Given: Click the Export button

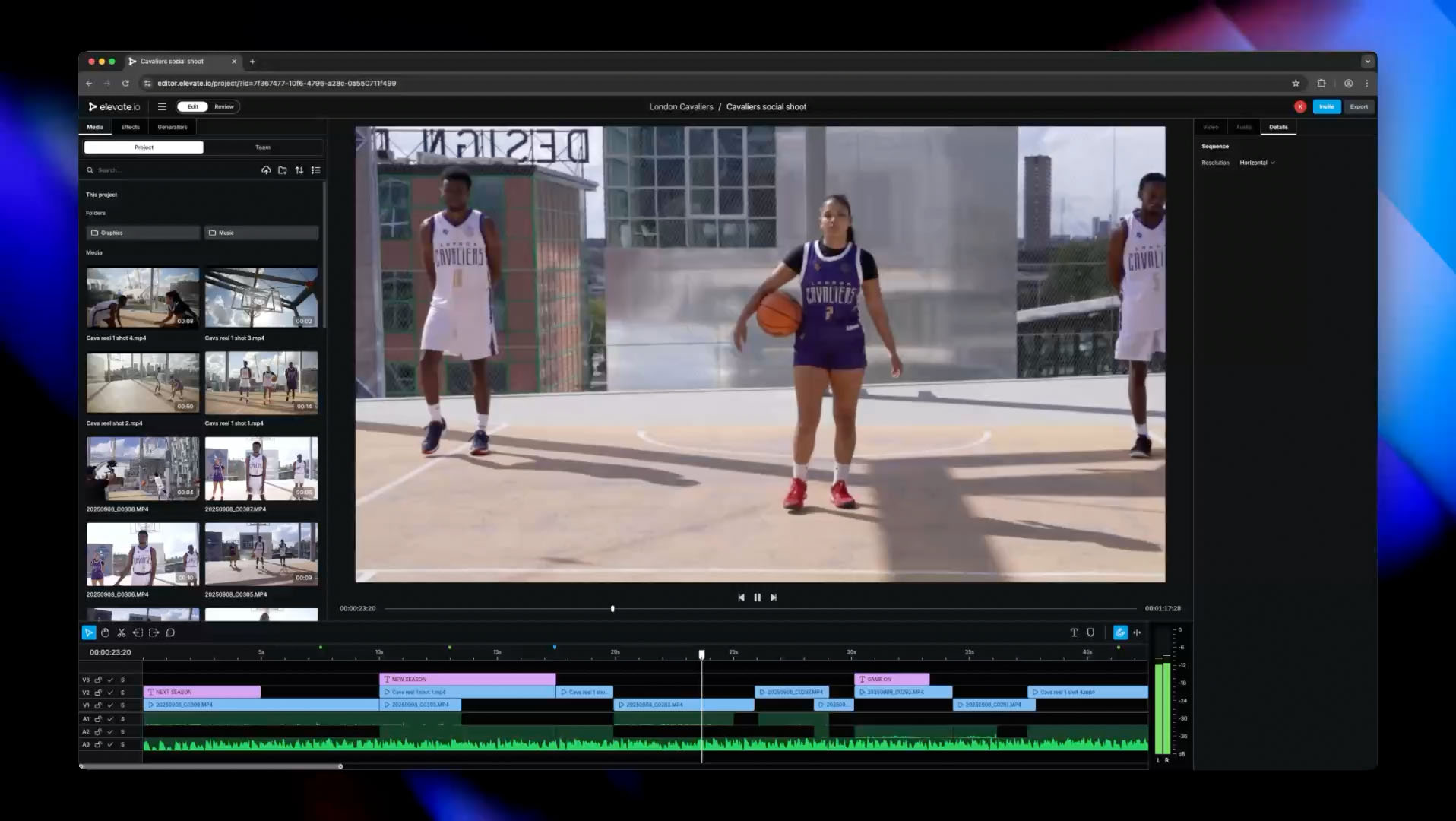Looking at the screenshot, I should (x=1359, y=107).
